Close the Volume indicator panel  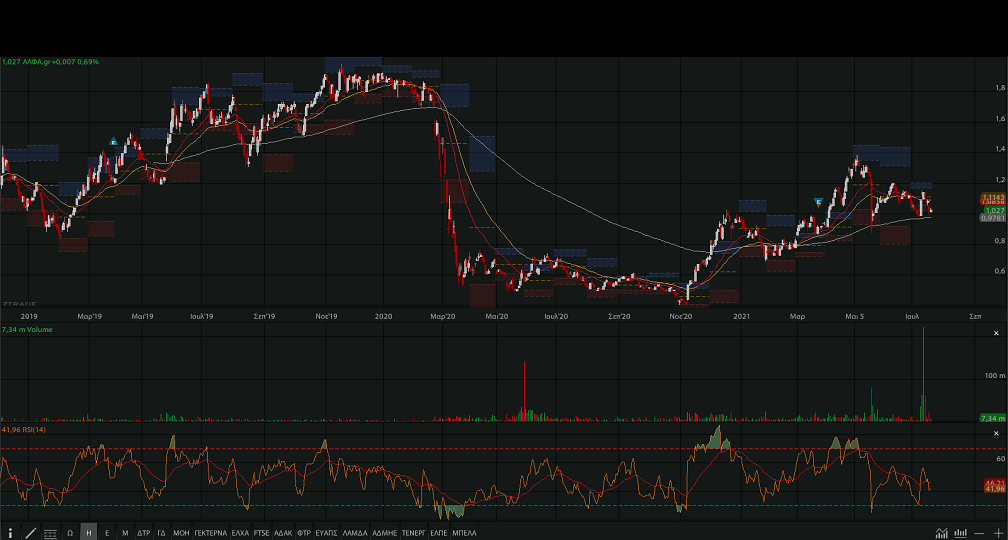pyautogui.click(x=996, y=332)
